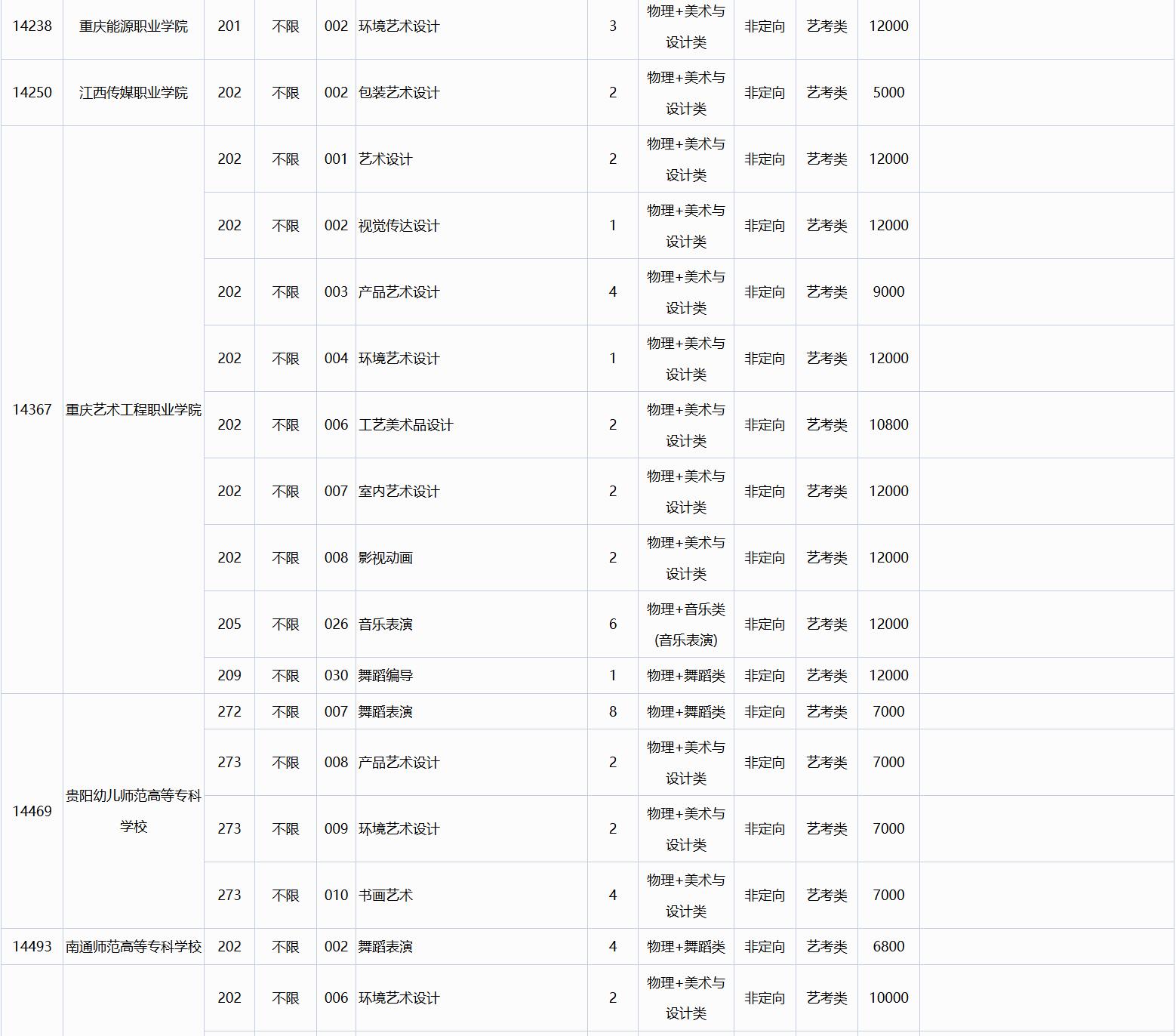The height and width of the screenshot is (1036, 1176).
Task: Click the 重庆艺术工程职业学院 school cell
Action: 133,410
